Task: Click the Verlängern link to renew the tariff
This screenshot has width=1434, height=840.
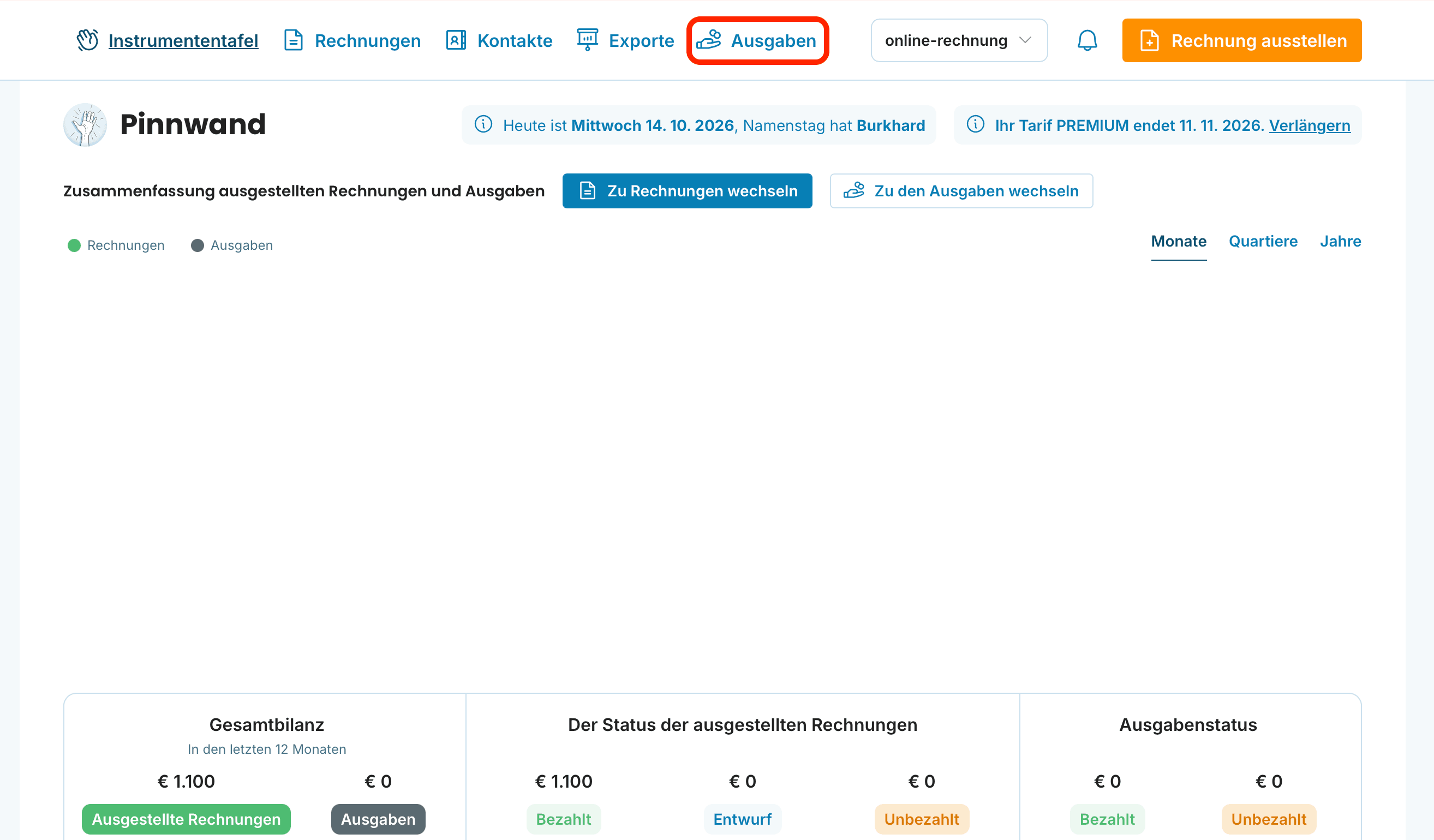Action: (x=1310, y=125)
